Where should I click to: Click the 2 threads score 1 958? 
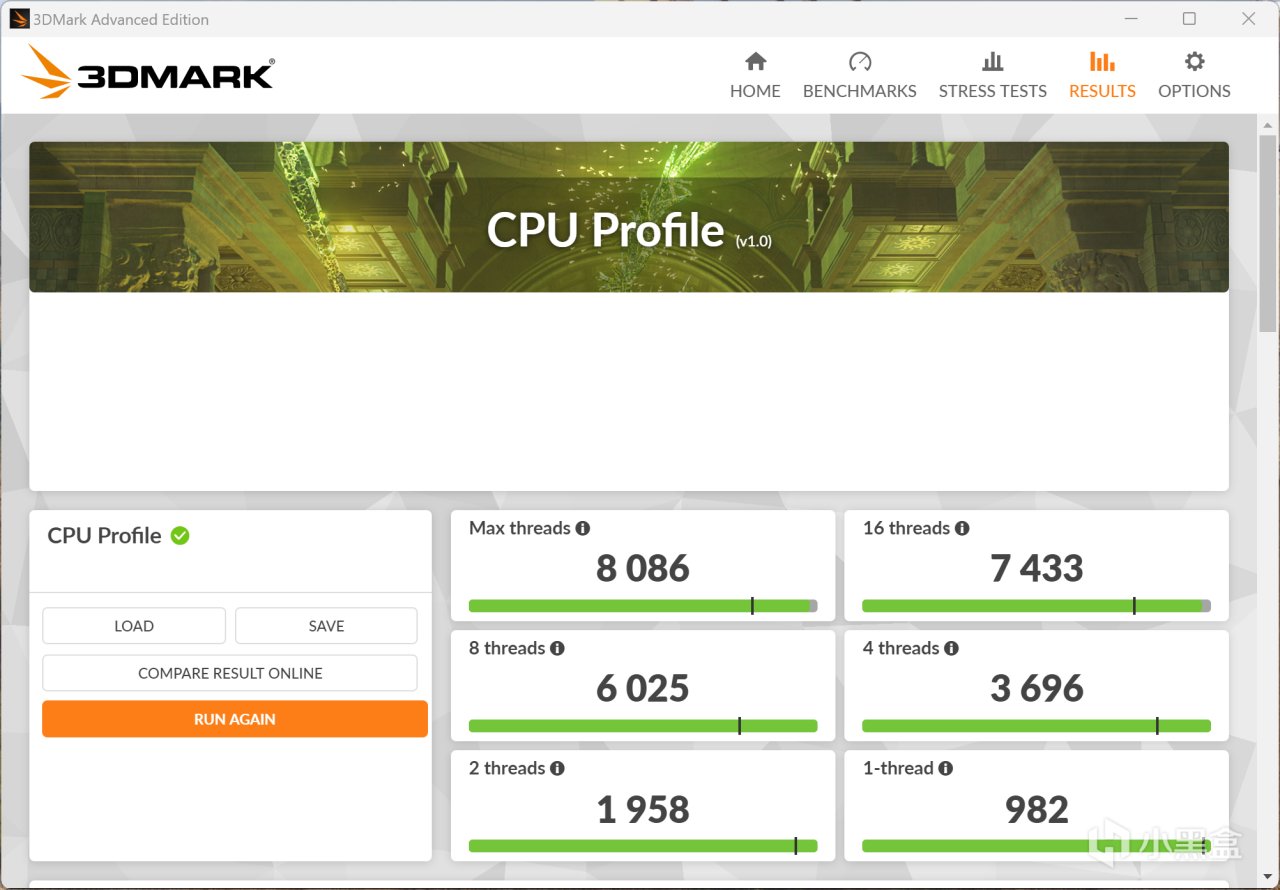(x=643, y=809)
